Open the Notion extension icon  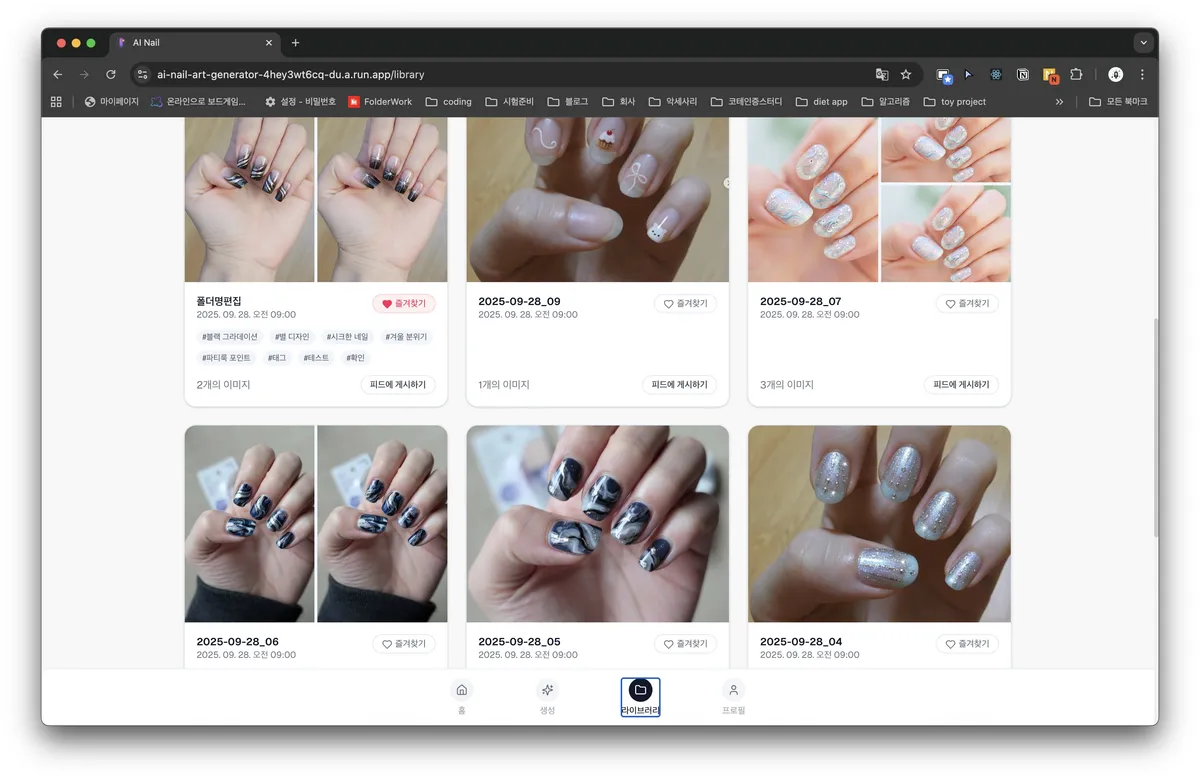coord(1023,74)
